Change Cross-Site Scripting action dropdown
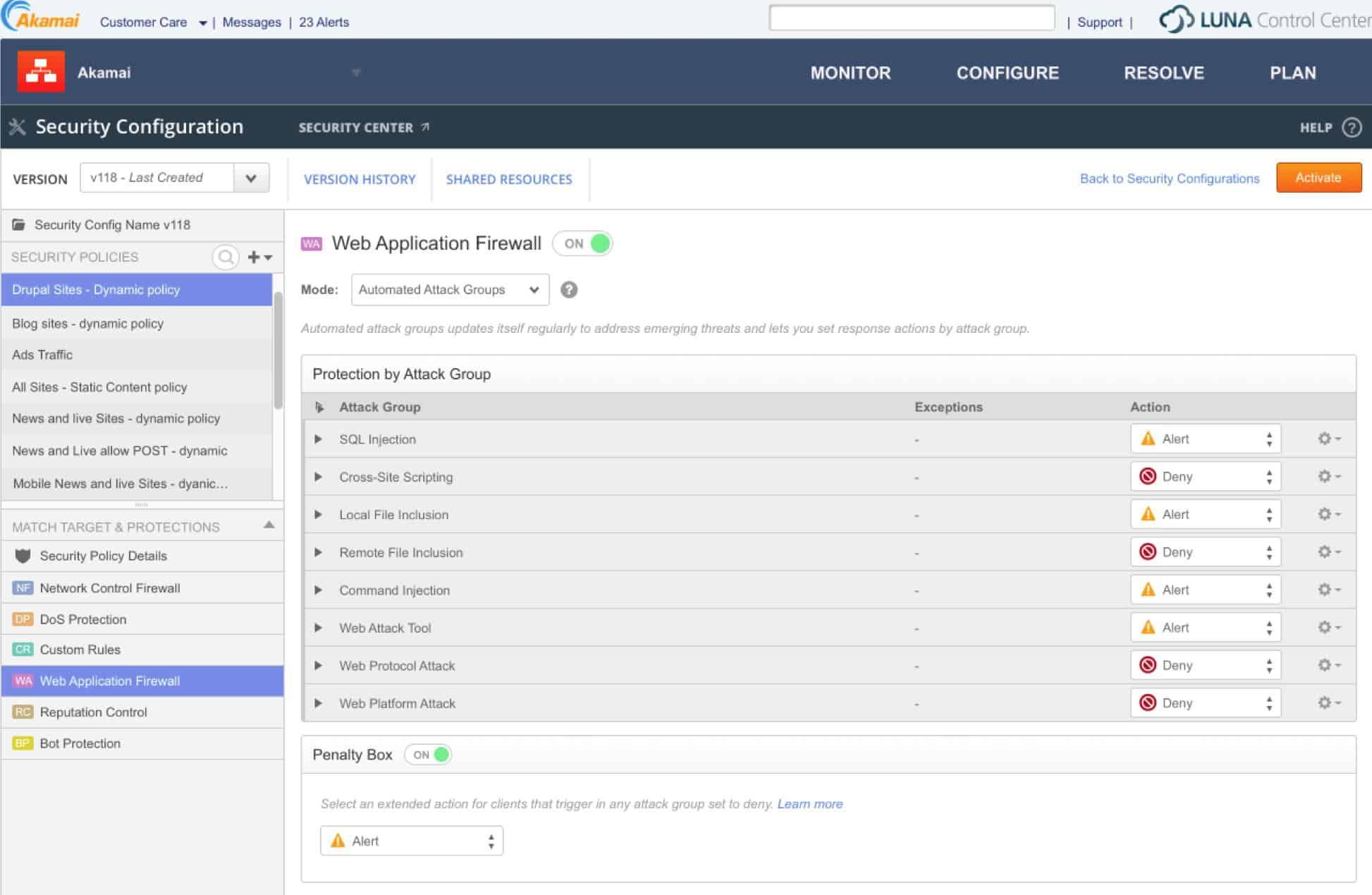The width and height of the screenshot is (1372, 895). (1205, 477)
